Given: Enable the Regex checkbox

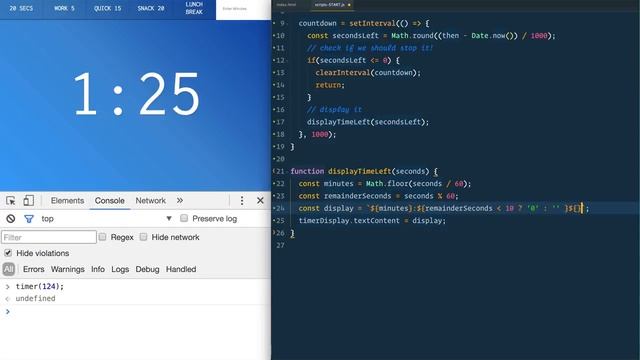Looking at the screenshot, I should click(102, 237).
